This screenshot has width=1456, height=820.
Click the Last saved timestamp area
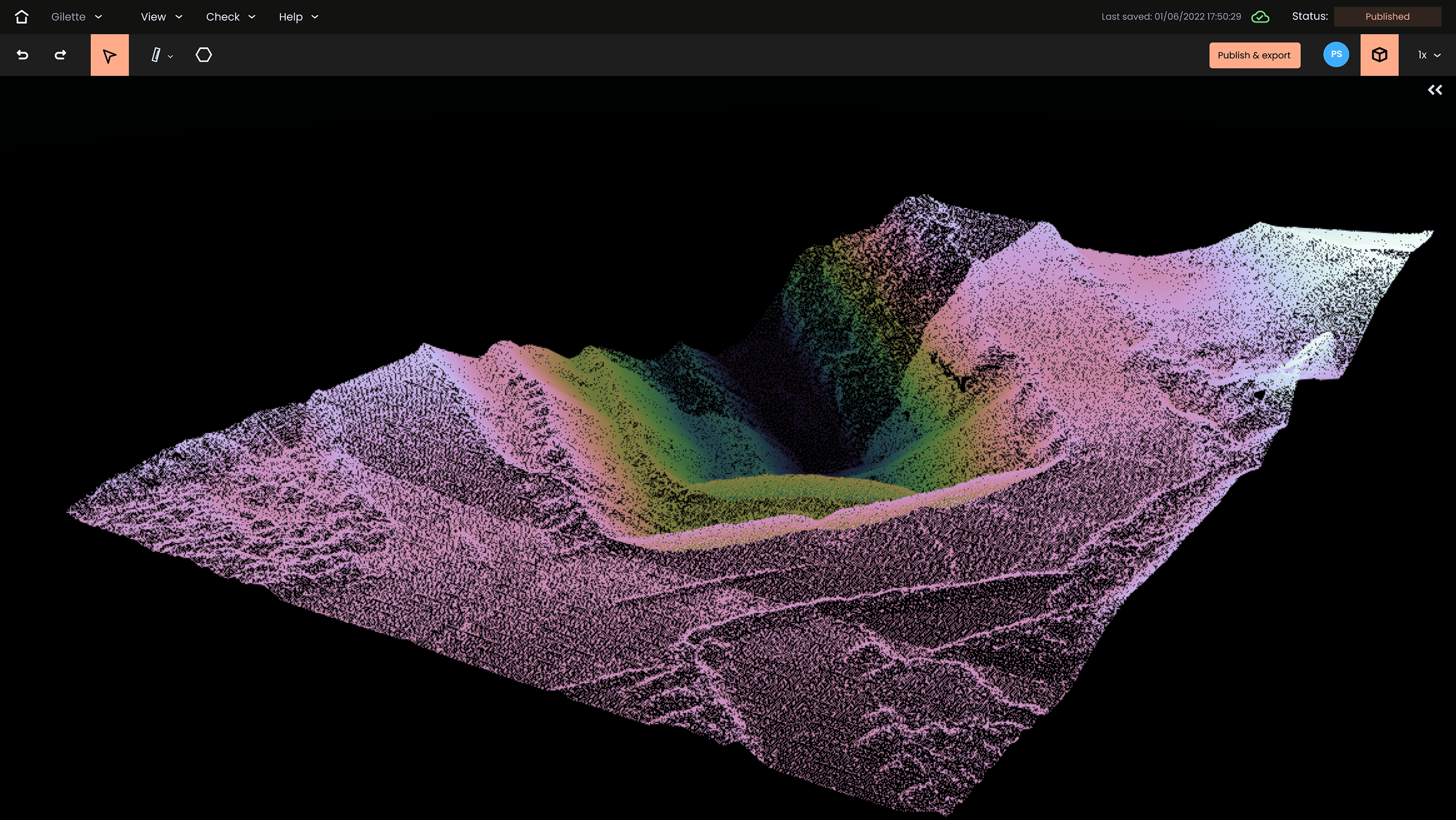pos(1170,16)
